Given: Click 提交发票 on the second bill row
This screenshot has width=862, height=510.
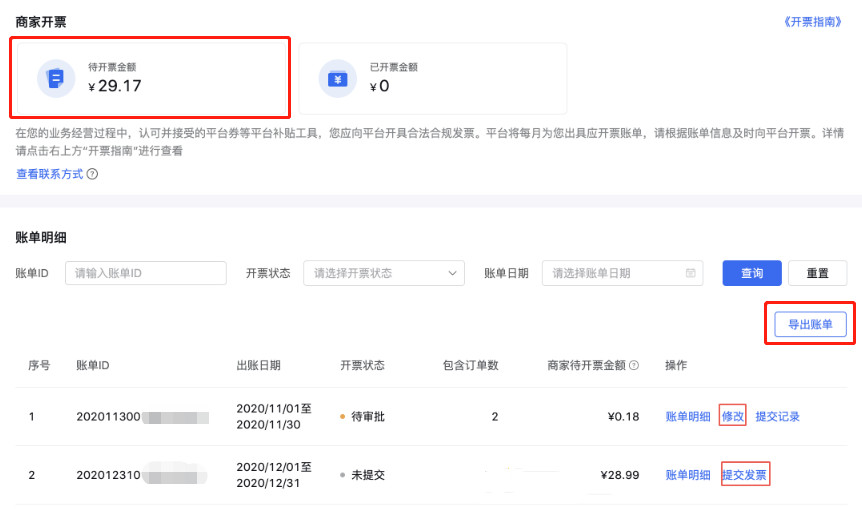Looking at the screenshot, I should coord(745,475).
